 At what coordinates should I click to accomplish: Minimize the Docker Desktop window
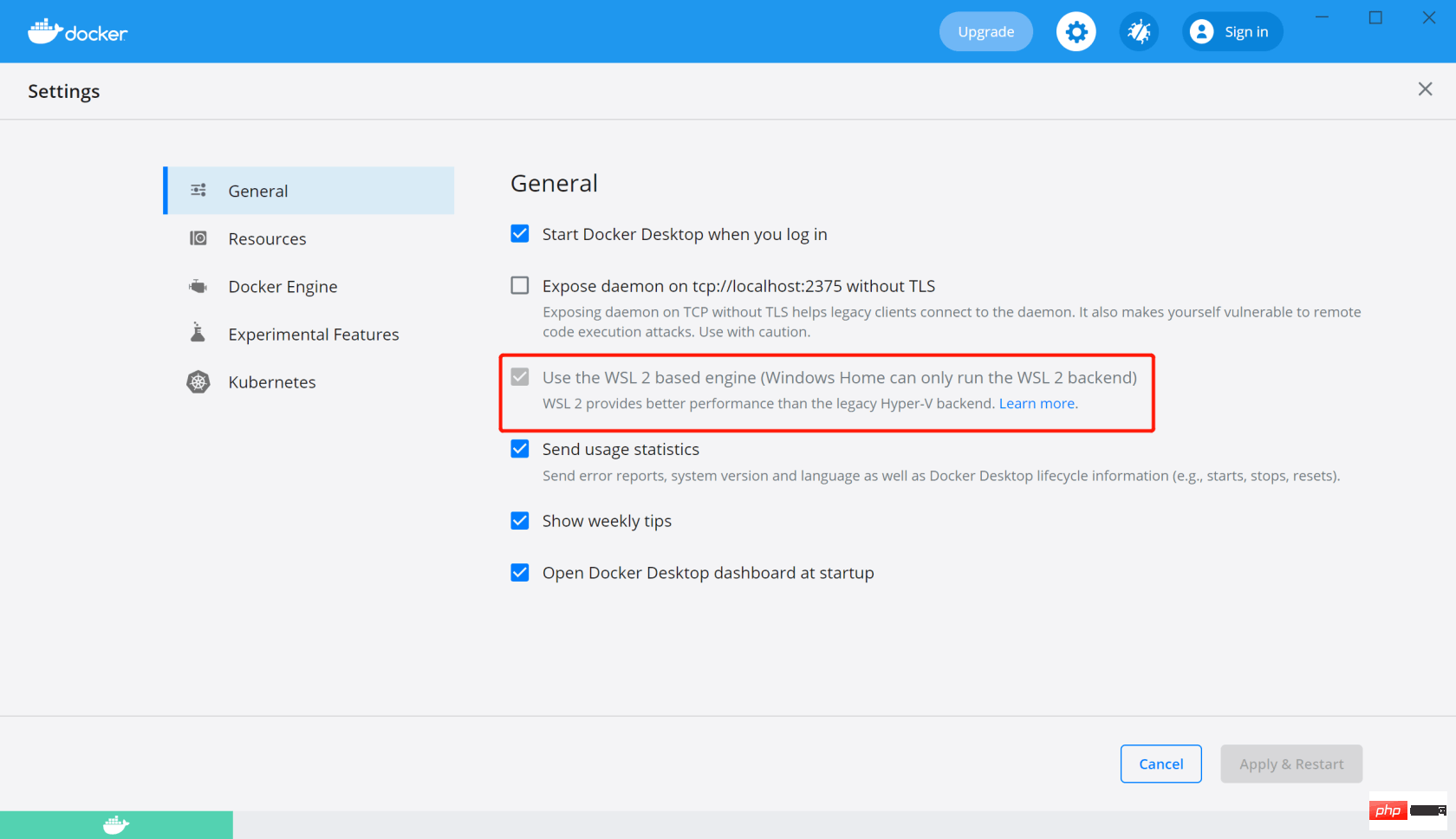pyautogui.click(x=1322, y=17)
